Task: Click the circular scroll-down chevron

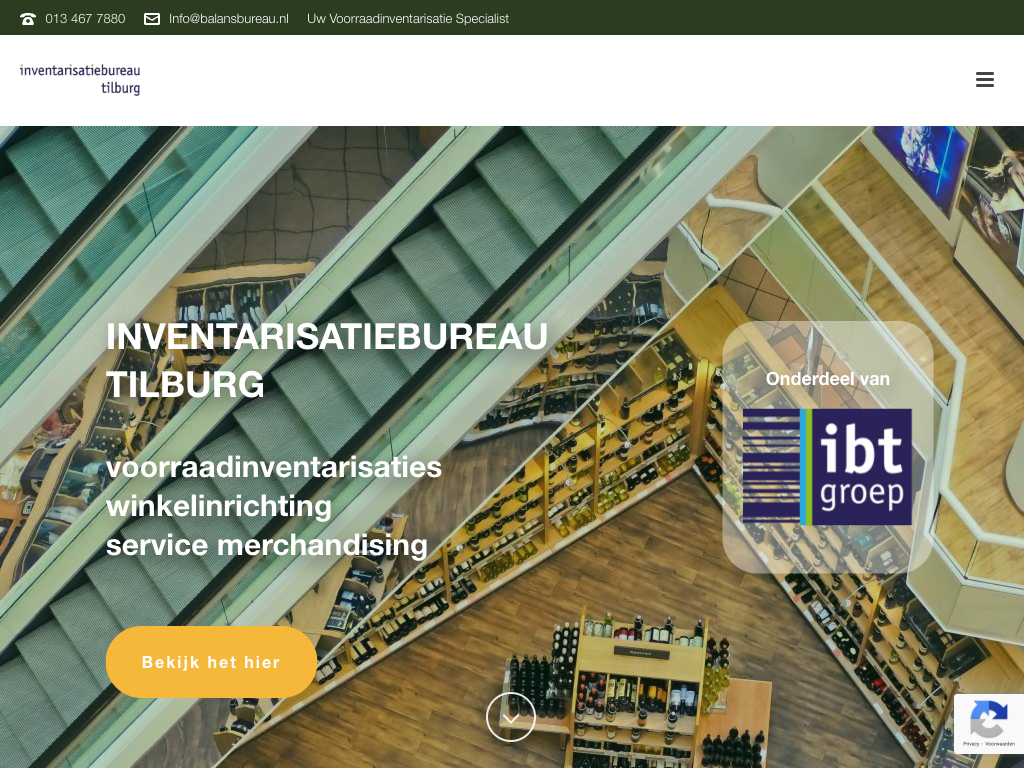Action: [511, 717]
